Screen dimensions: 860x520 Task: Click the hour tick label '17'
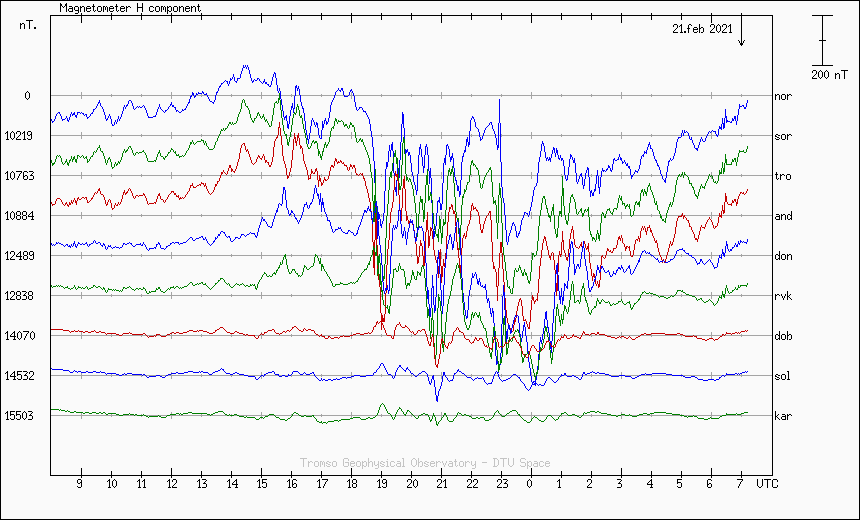[322, 484]
